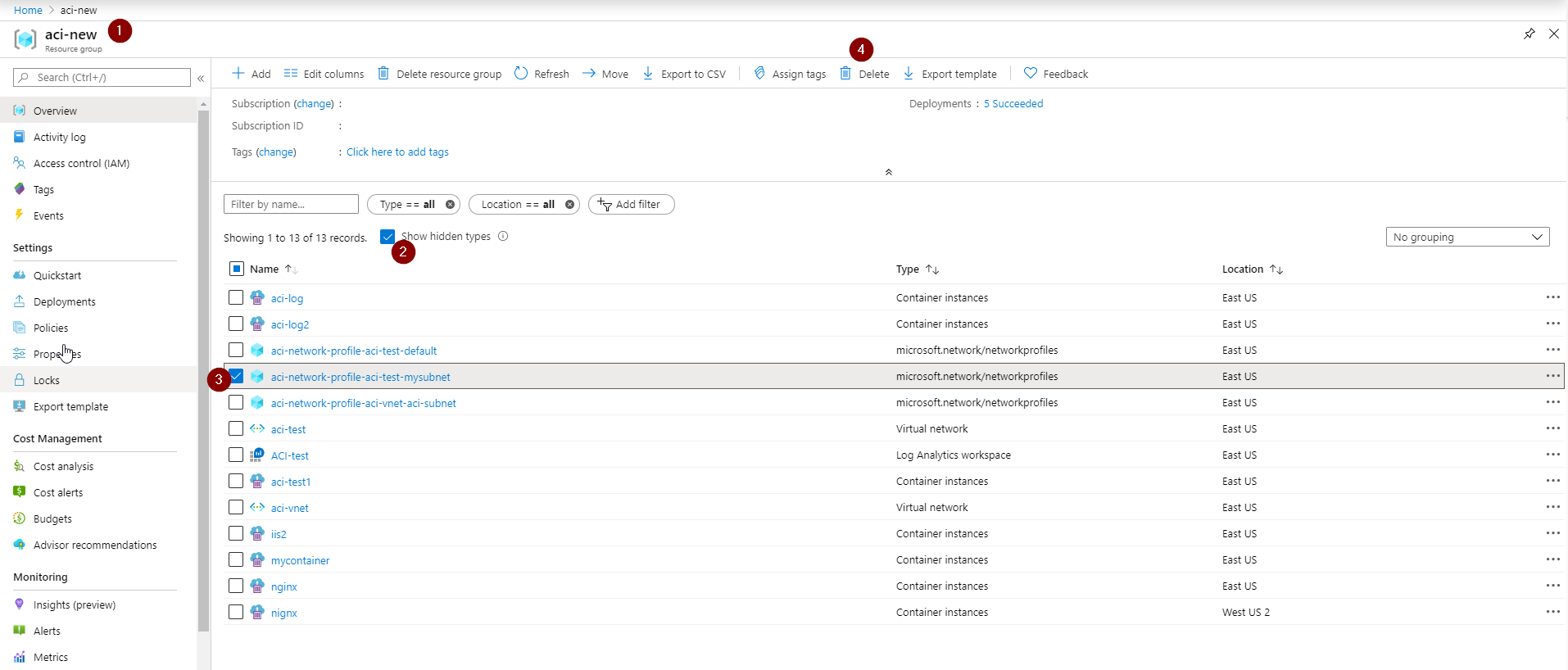
Task: Select the checkbox for aci-log2
Action: point(236,324)
